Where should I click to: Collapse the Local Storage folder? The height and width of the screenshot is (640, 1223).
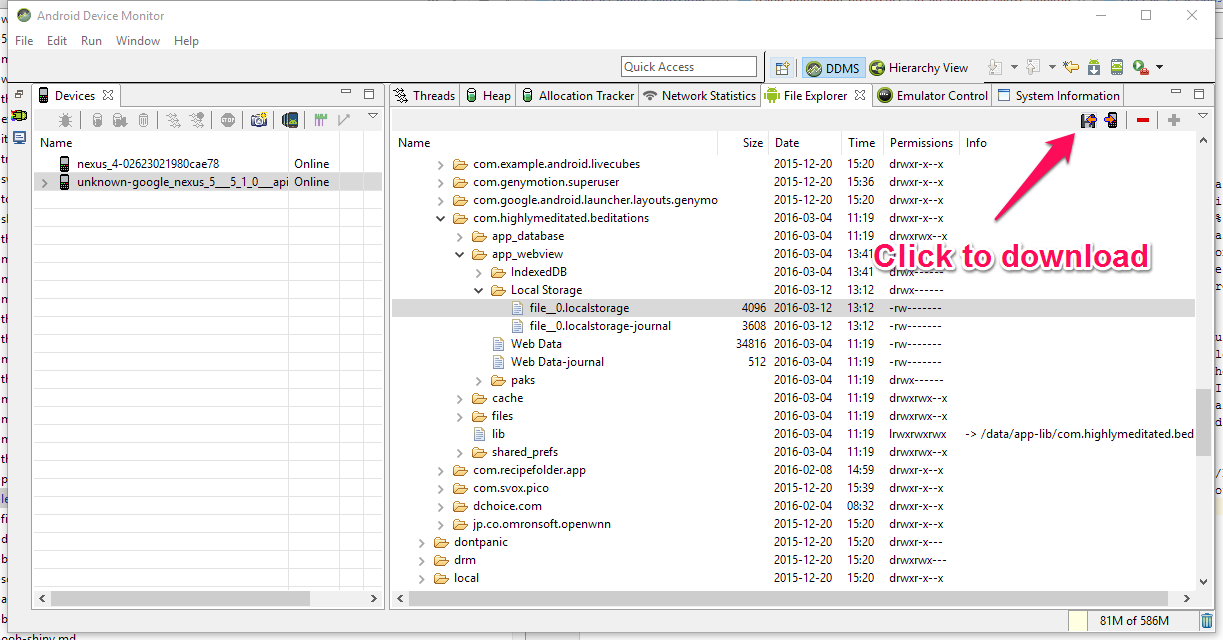pos(479,290)
